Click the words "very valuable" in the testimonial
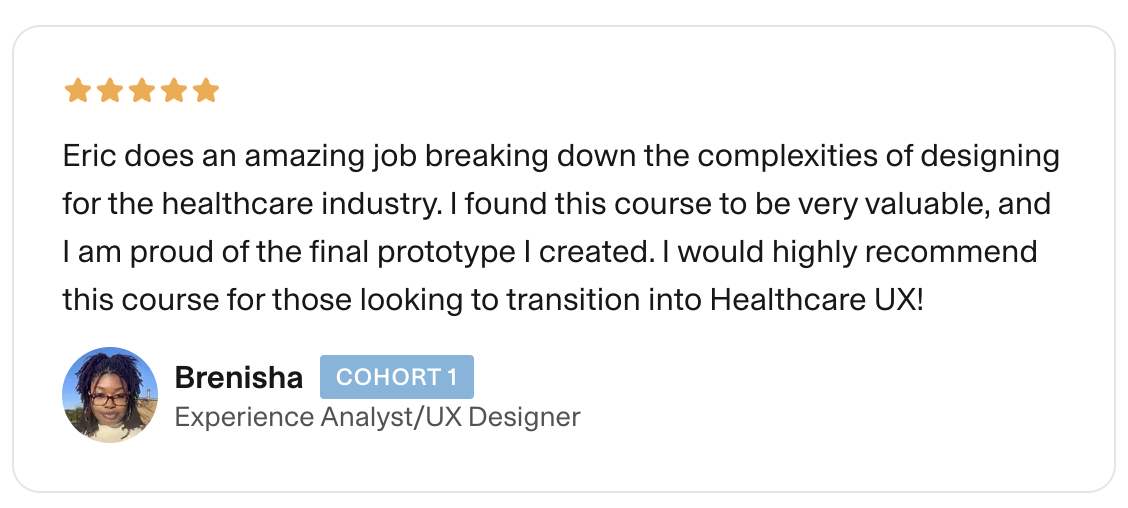Image resolution: width=1128 pixels, height=508 pixels. pyautogui.click(x=875, y=204)
